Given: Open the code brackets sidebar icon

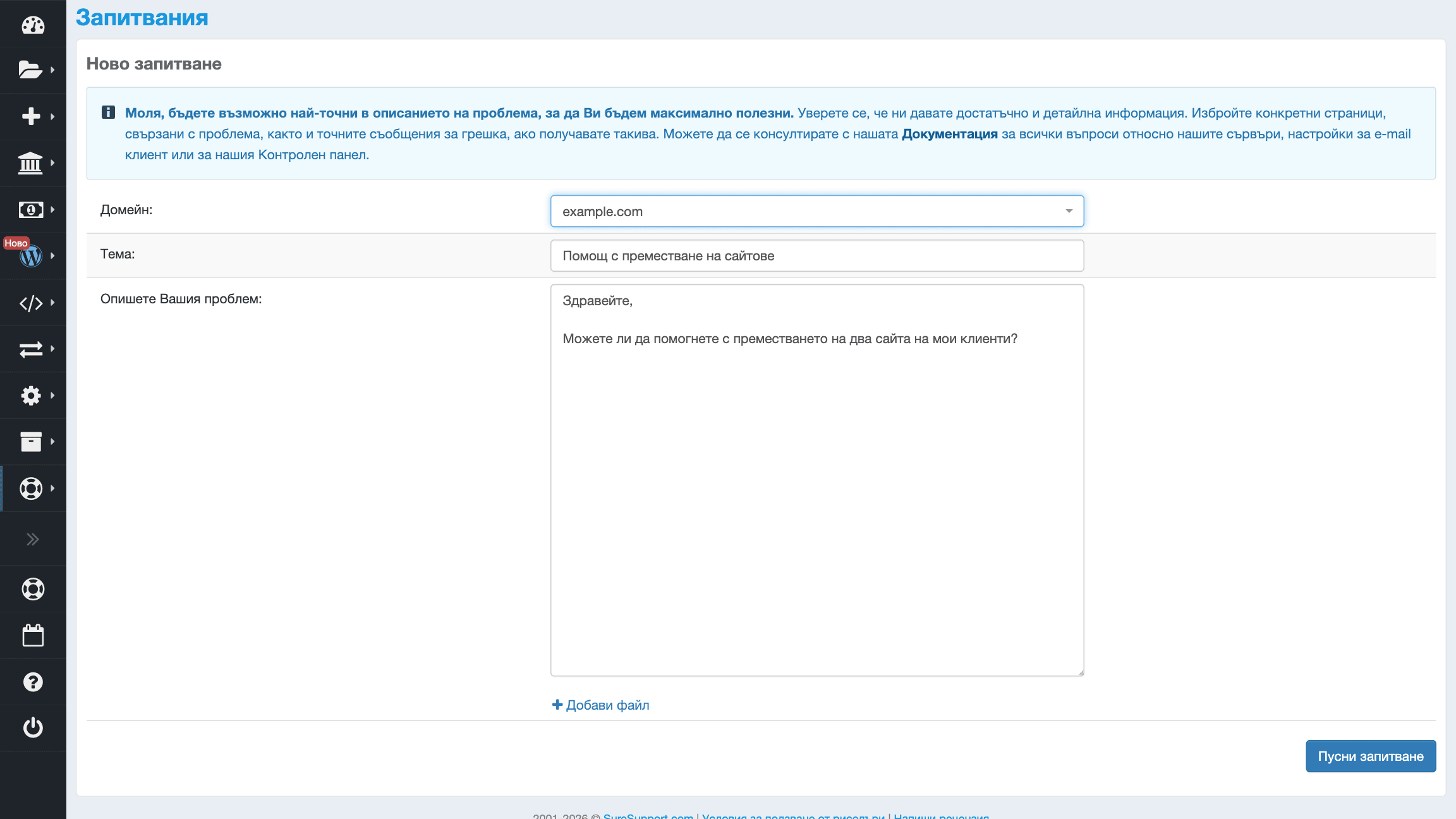Looking at the screenshot, I should click(31, 303).
